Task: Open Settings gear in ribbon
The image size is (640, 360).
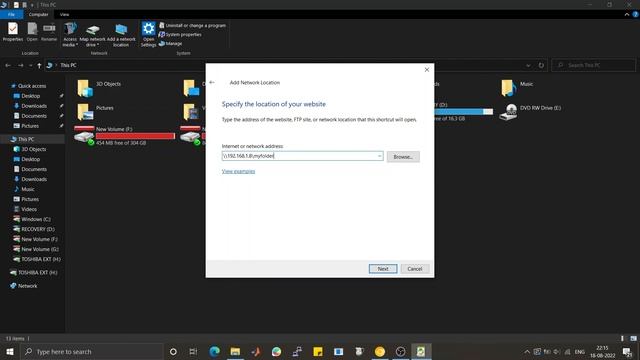Action: 148,35
